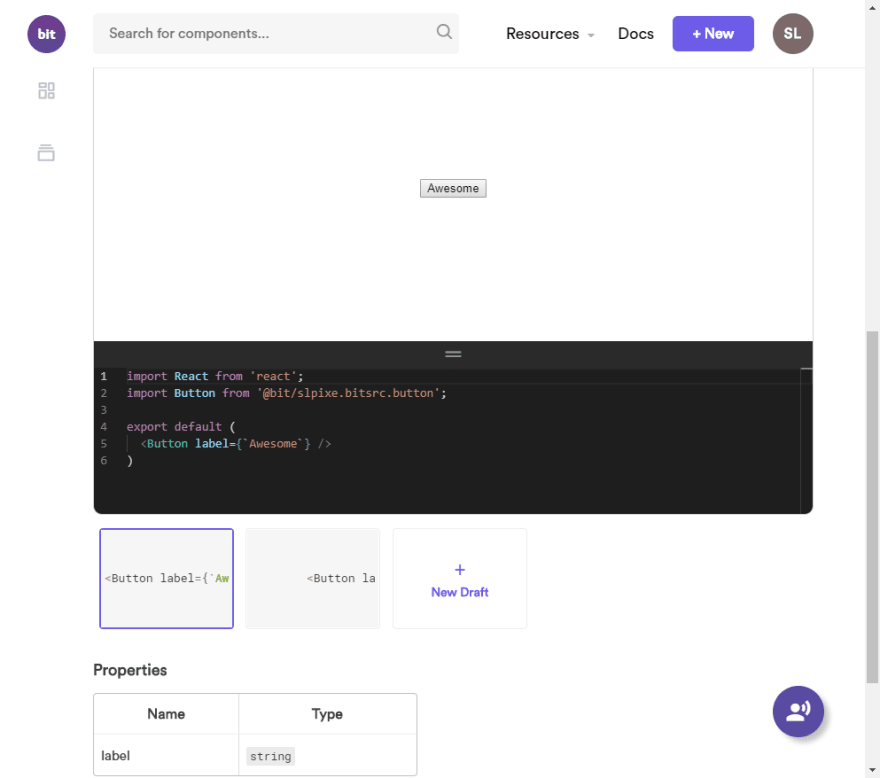Open the SL user avatar menu
The image size is (880, 778).
pos(792,34)
